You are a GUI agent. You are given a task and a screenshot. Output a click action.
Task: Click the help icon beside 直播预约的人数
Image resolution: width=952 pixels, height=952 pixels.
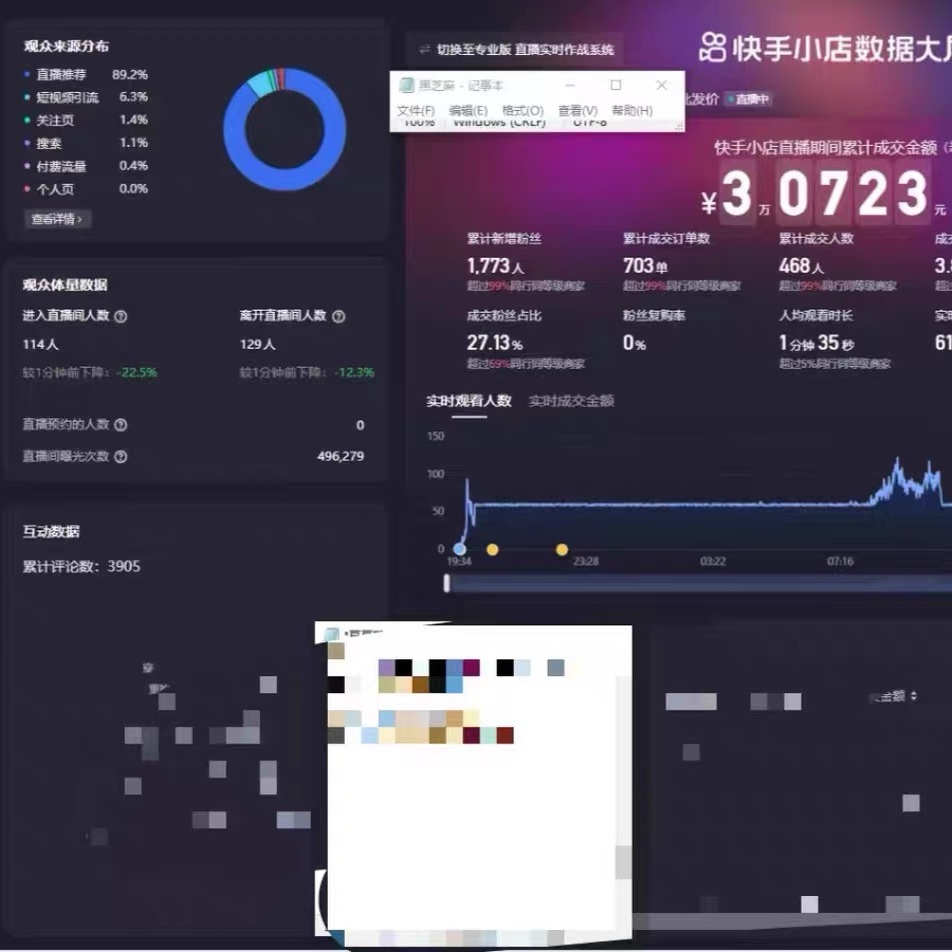point(121,425)
